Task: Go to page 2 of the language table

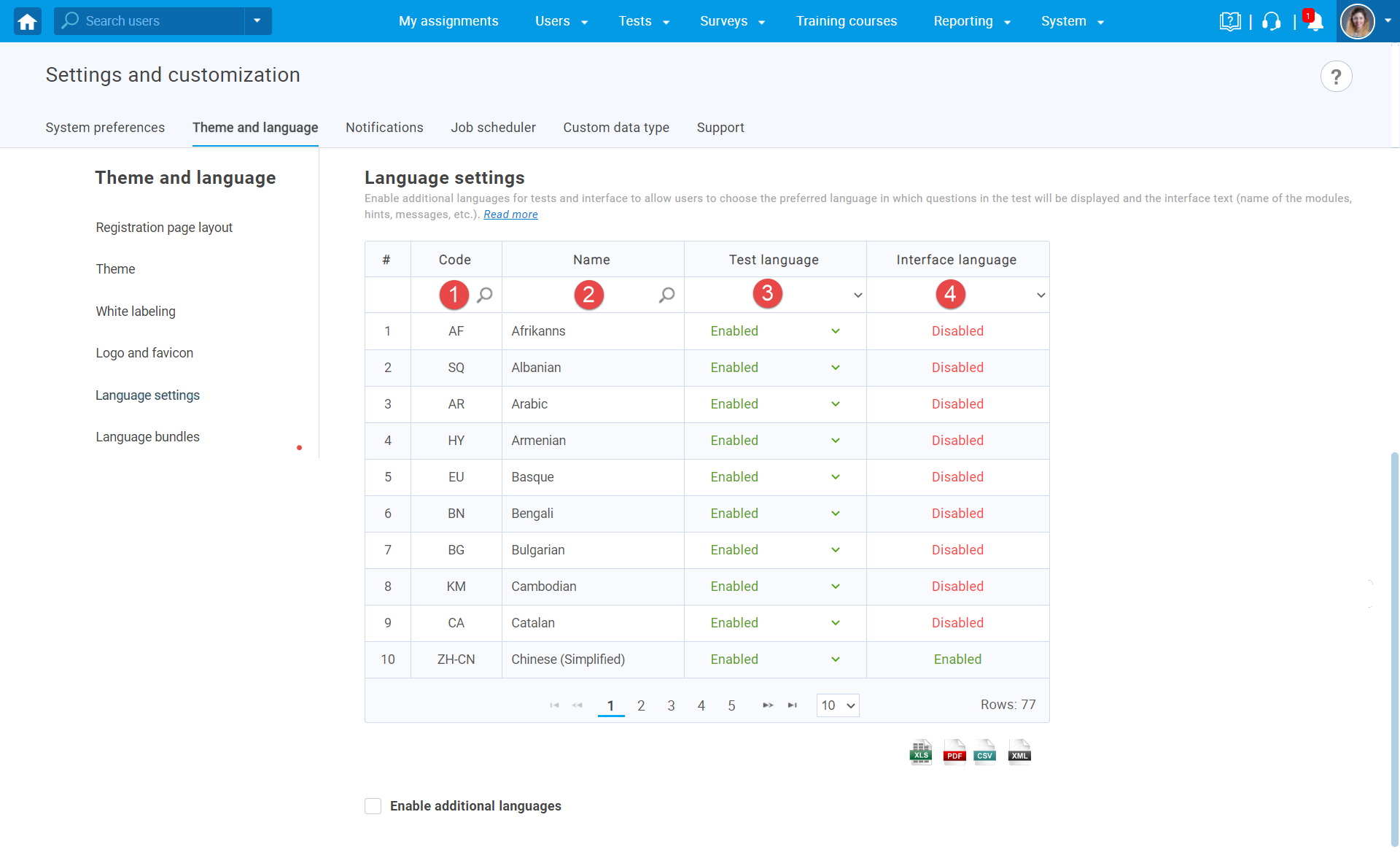Action: (x=641, y=705)
